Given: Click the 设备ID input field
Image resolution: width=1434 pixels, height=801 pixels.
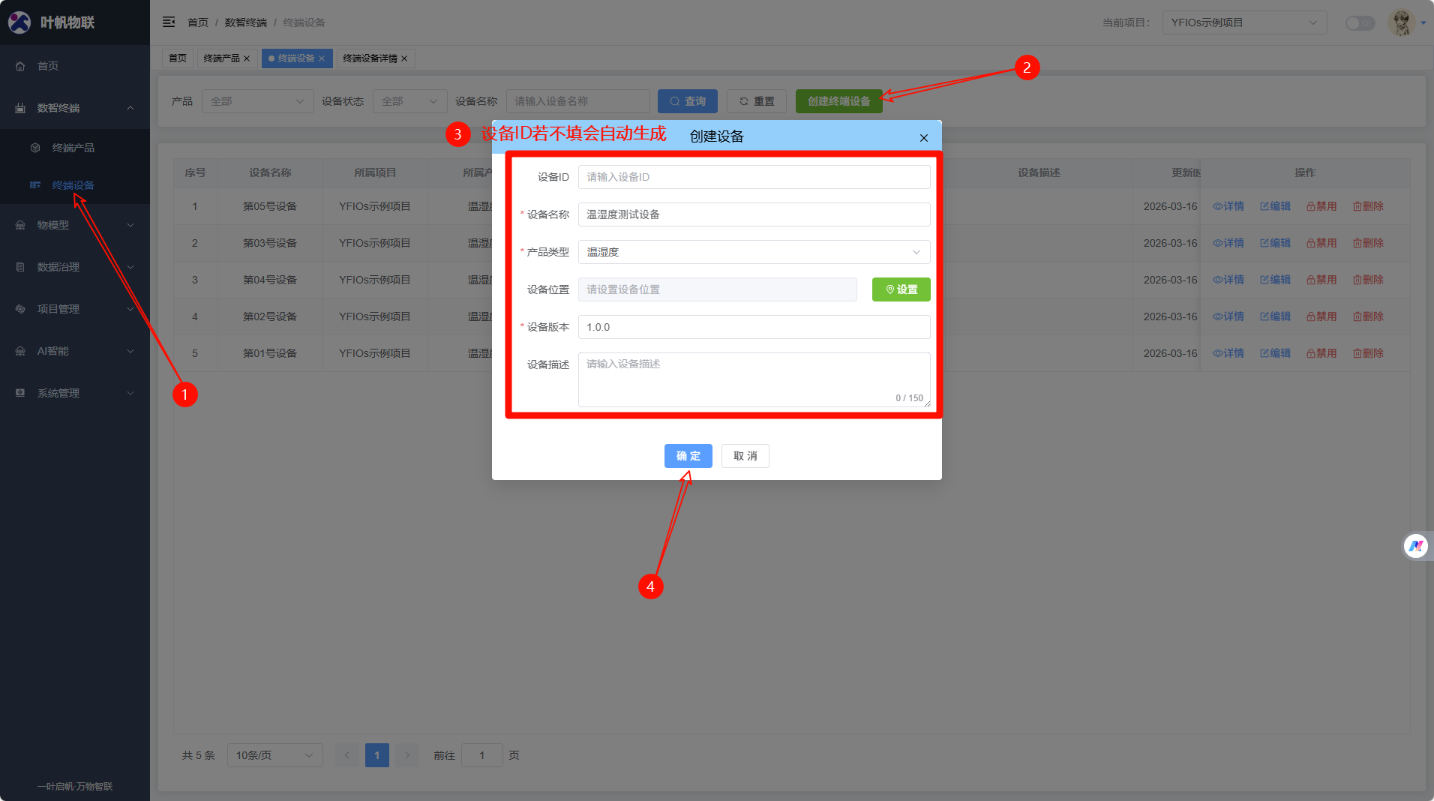Looking at the screenshot, I should click(754, 177).
